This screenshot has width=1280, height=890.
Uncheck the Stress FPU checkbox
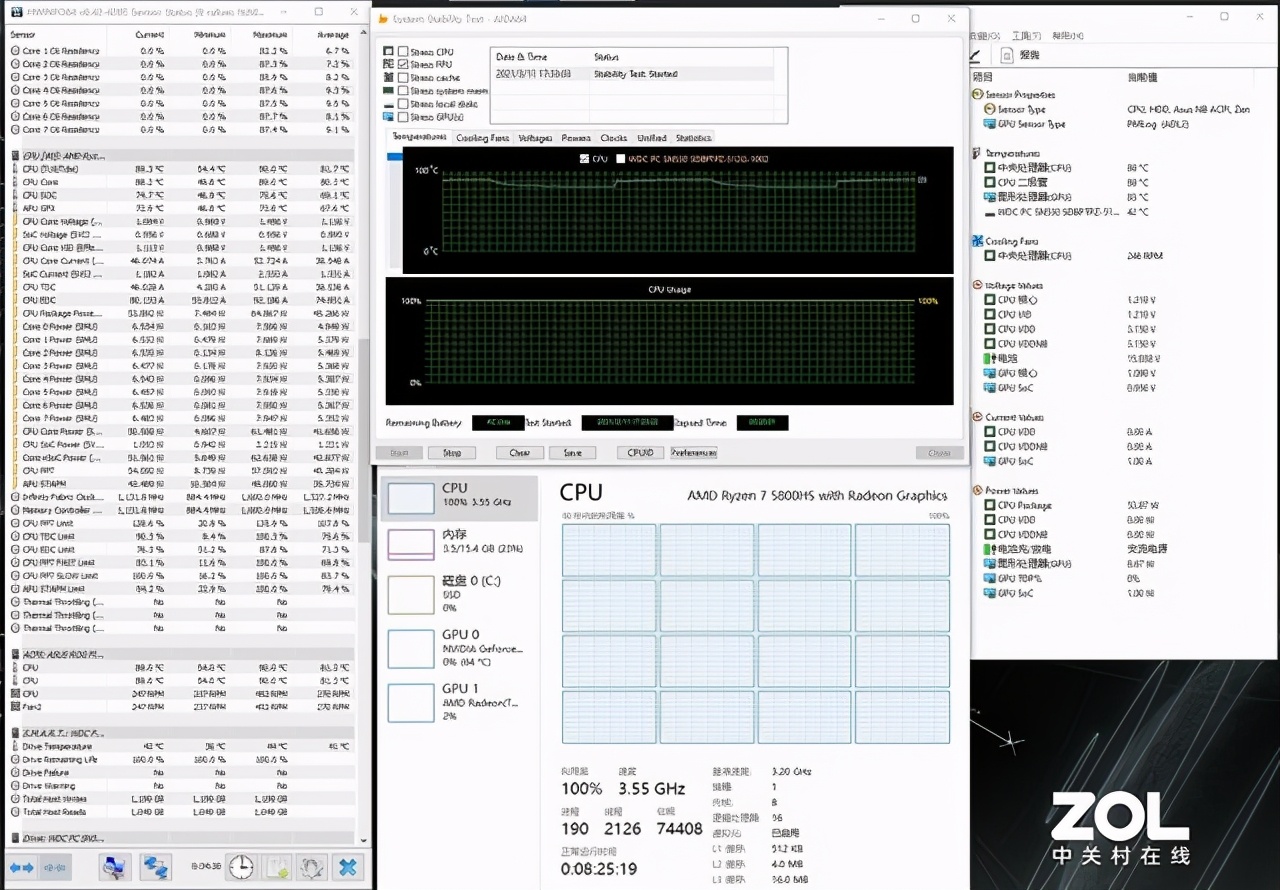click(402, 64)
